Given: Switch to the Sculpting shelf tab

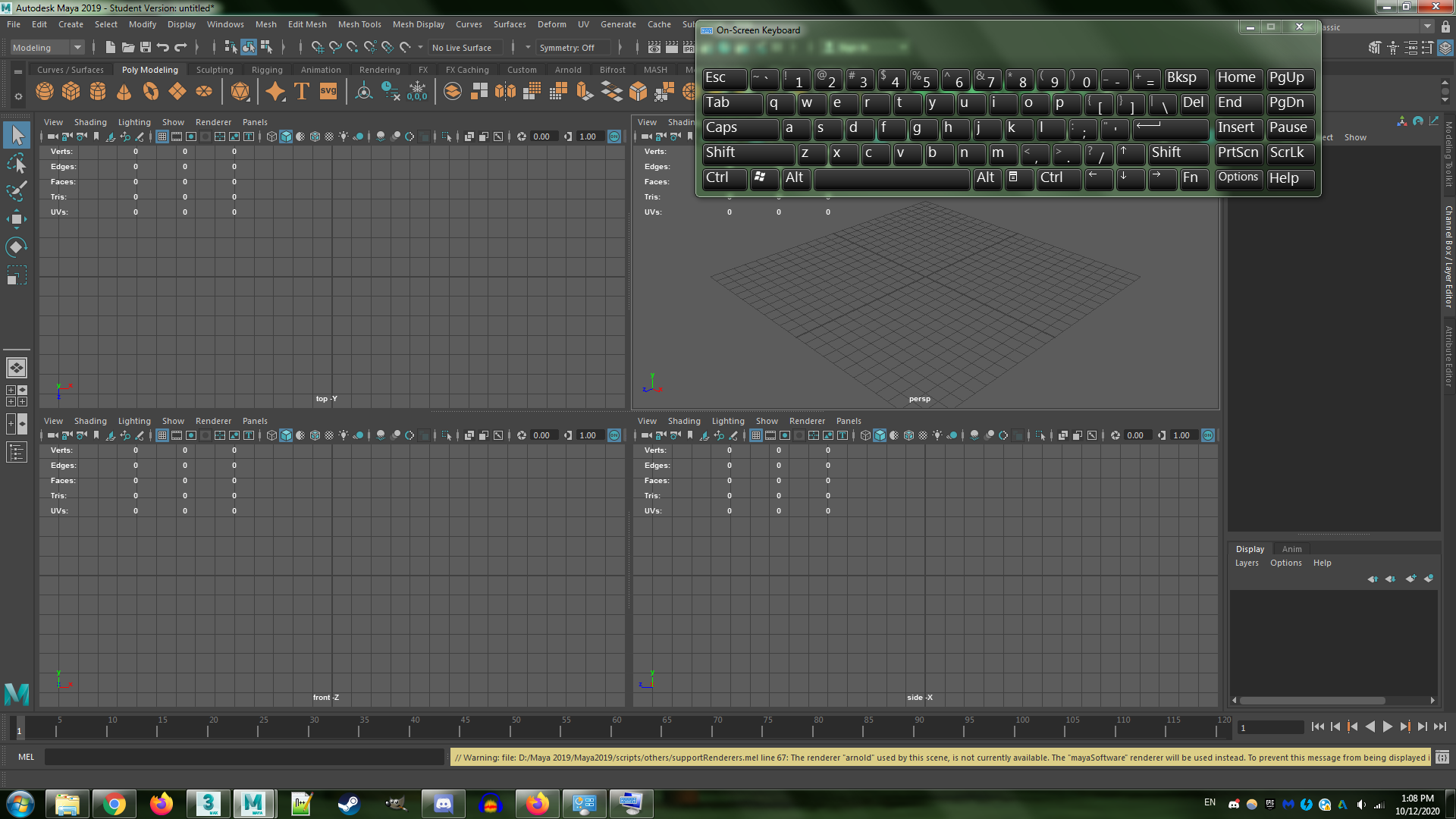Looking at the screenshot, I should [215, 70].
